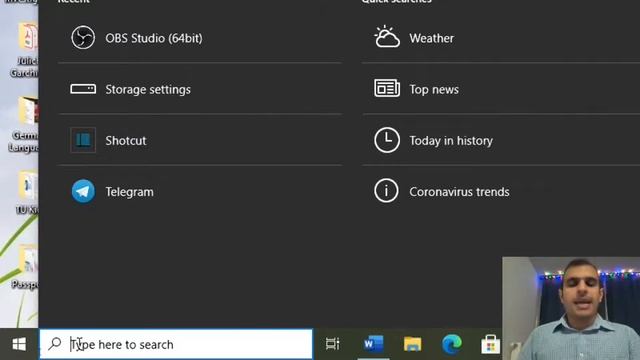Open the Telegram paper plane icon
Image resolution: width=640 pixels, height=360 pixels.
(x=83, y=191)
